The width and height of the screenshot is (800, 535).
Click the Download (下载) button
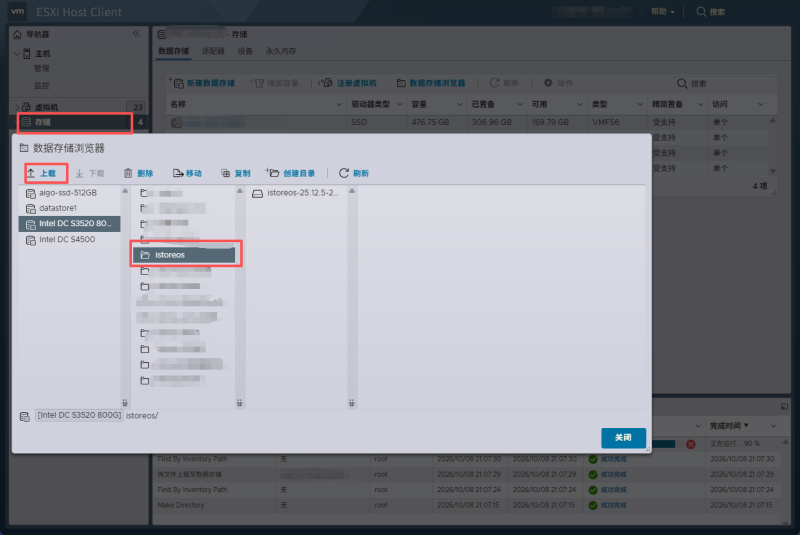click(90, 173)
